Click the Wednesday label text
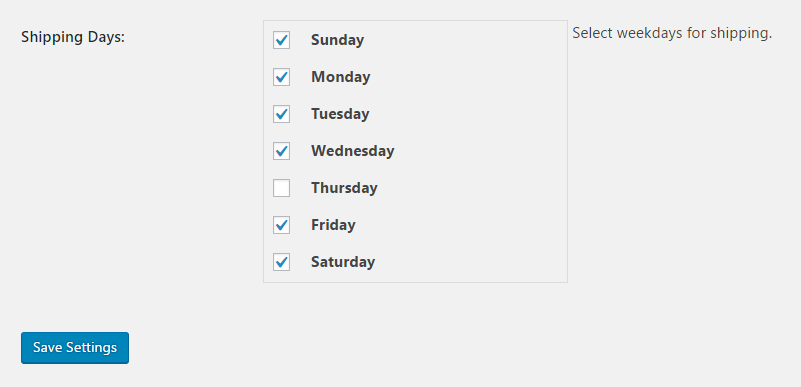This screenshot has height=387, width=801. coord(352,151)
